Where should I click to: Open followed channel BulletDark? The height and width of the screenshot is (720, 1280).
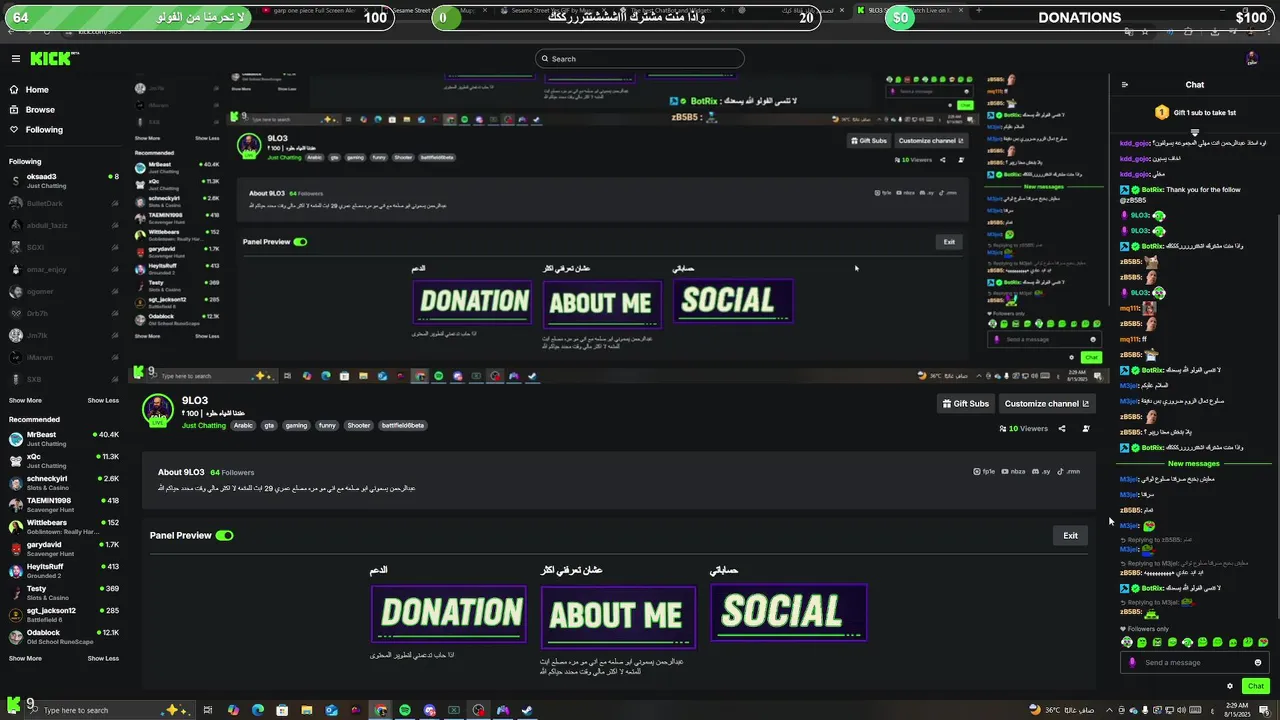pyautogui.click(x=64, y=203)
